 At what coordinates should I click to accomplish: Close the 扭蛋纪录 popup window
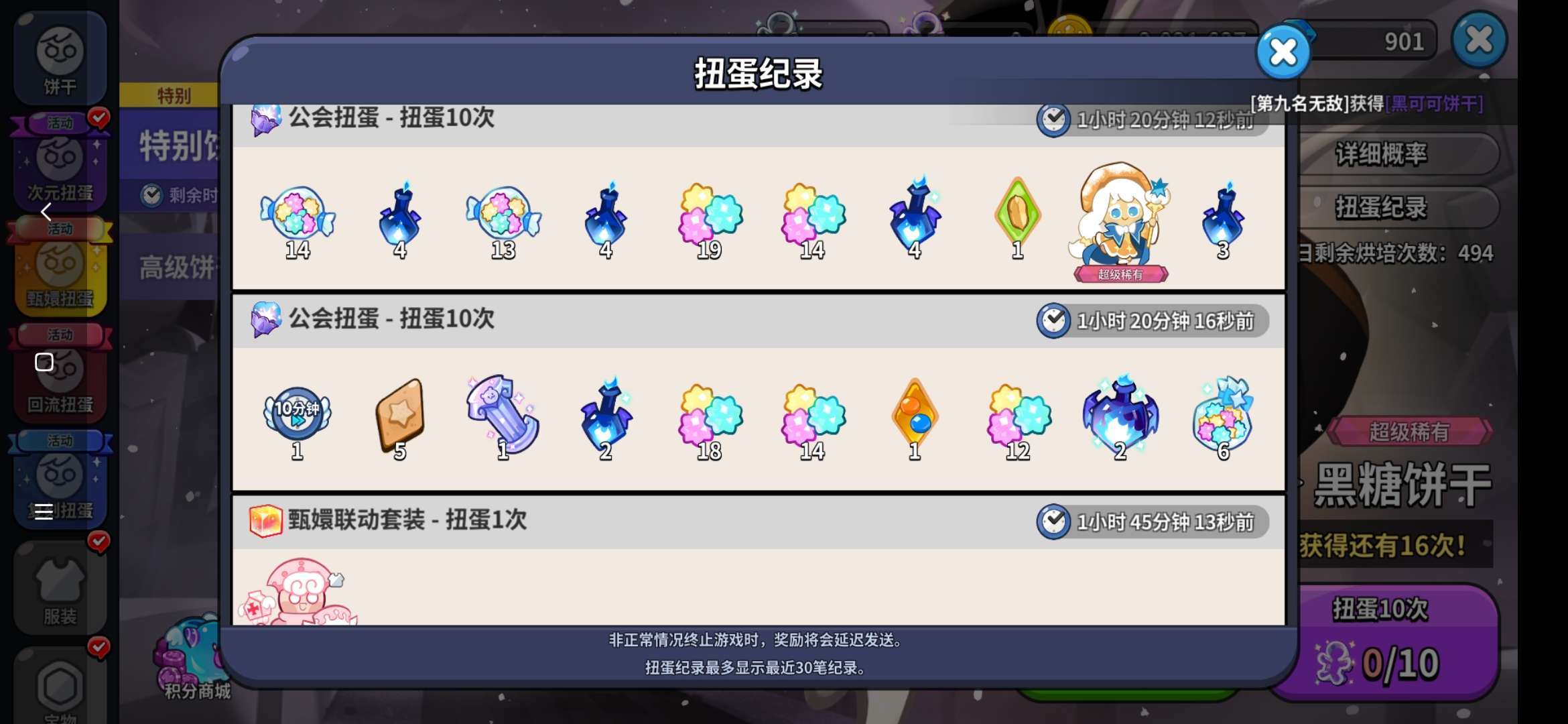click(1283, 52)
